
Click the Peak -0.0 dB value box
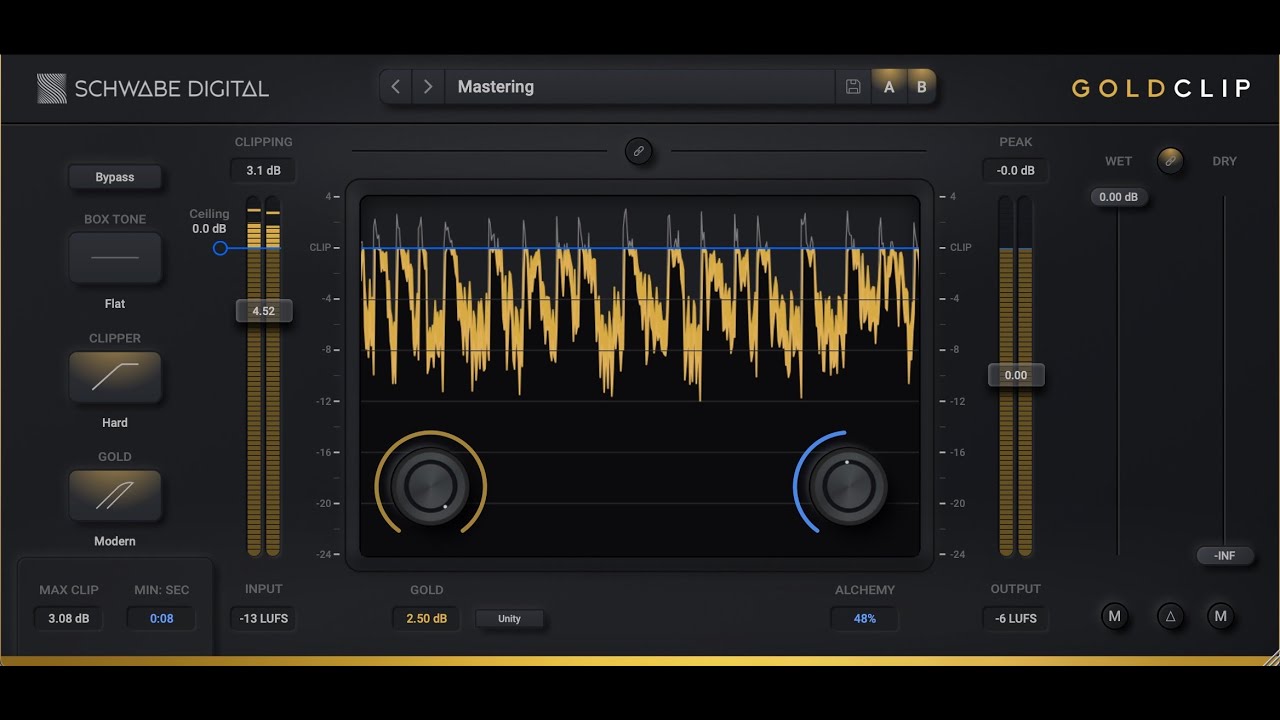(1015, 171)
